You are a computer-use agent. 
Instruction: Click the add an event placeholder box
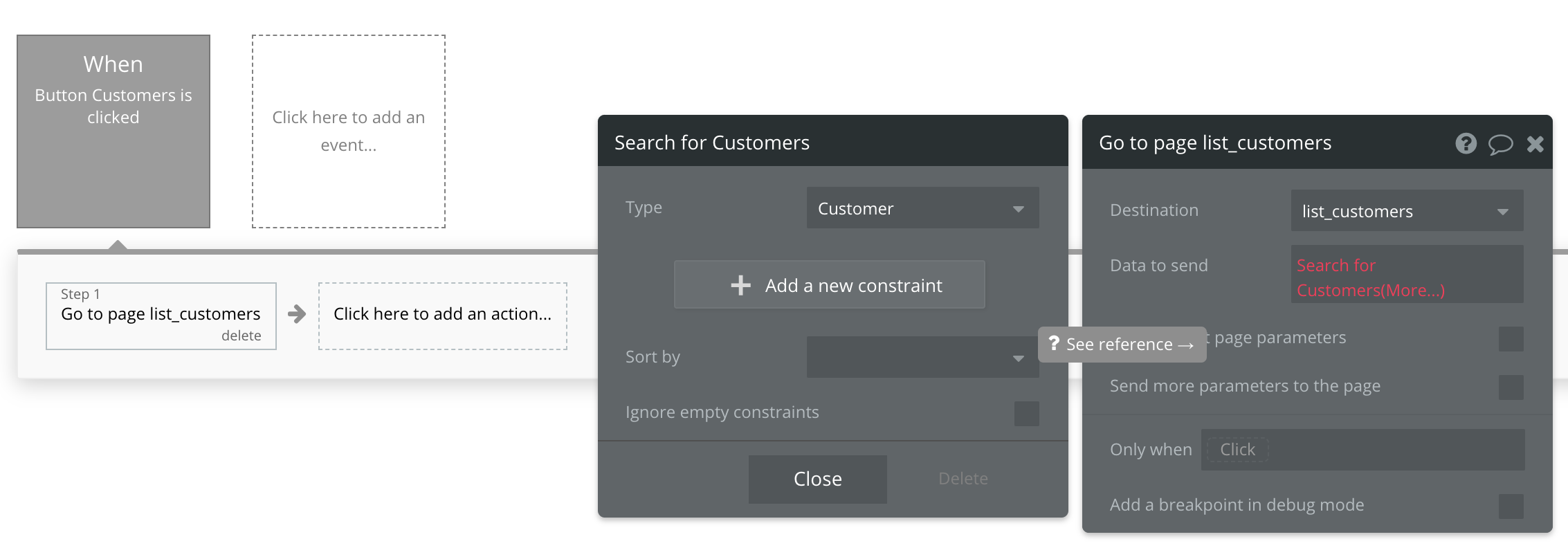(349, 131)
